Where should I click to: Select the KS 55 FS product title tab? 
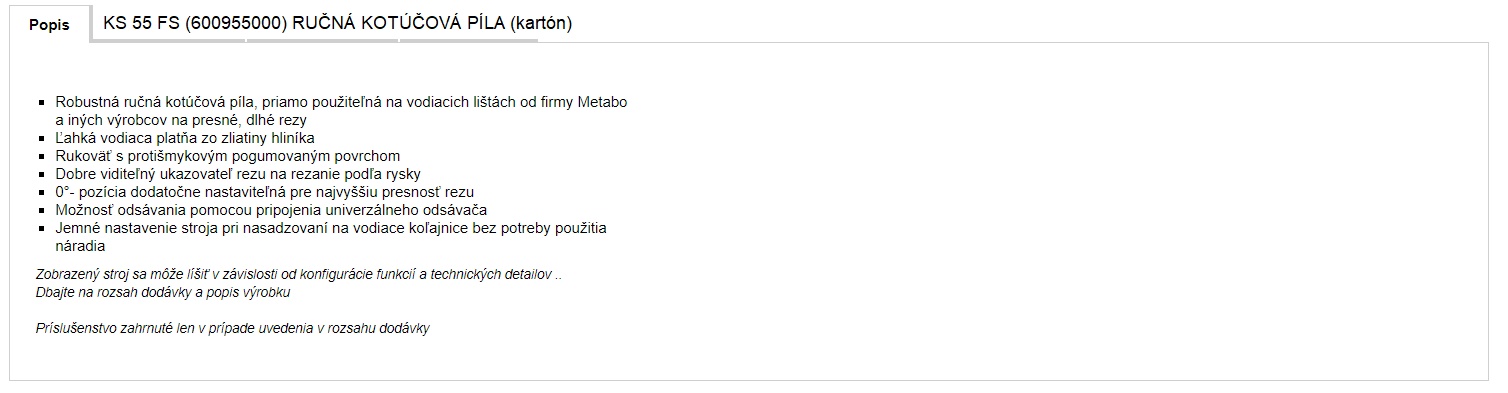(x=337, y=23)
